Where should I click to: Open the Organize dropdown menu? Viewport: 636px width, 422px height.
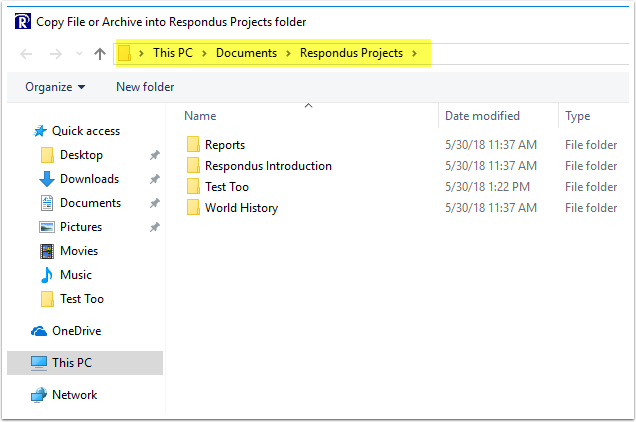point(55,87)
